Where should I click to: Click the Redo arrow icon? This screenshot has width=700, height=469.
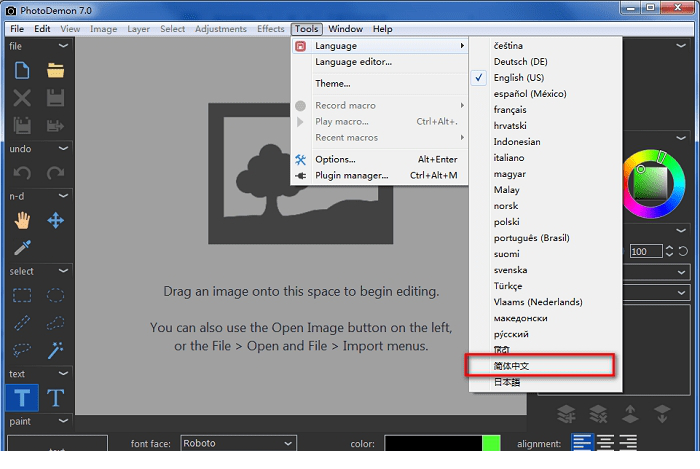tap(55, 173)
